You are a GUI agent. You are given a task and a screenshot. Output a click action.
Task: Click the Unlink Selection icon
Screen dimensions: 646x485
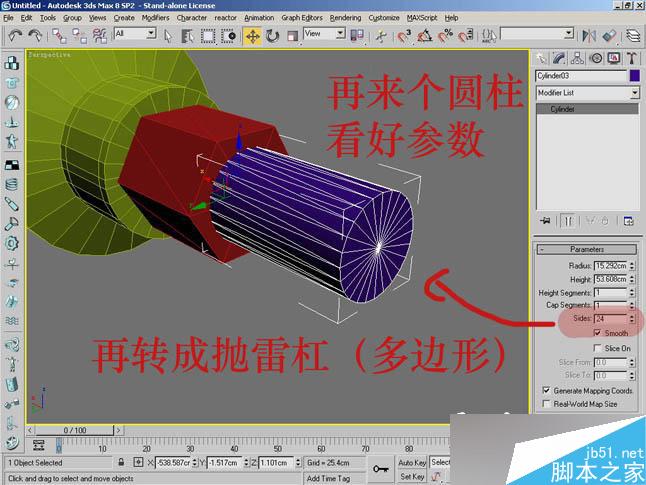79,36
